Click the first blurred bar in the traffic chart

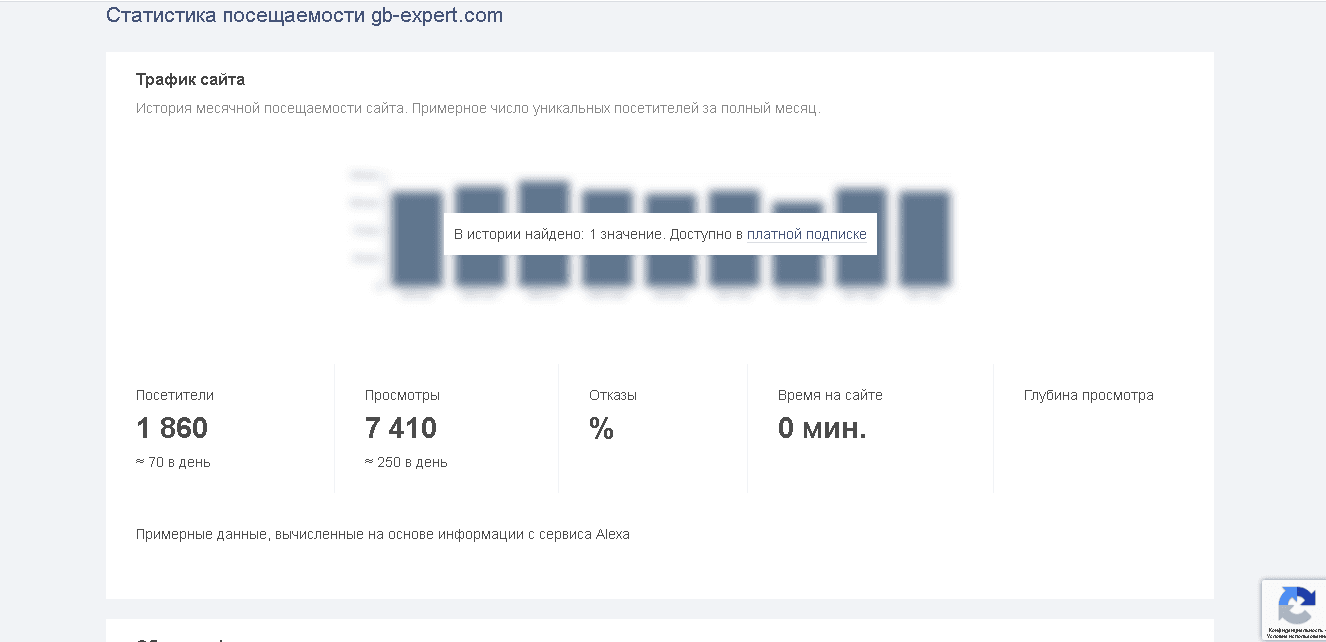pyautogui.click(x=417, y=265)
